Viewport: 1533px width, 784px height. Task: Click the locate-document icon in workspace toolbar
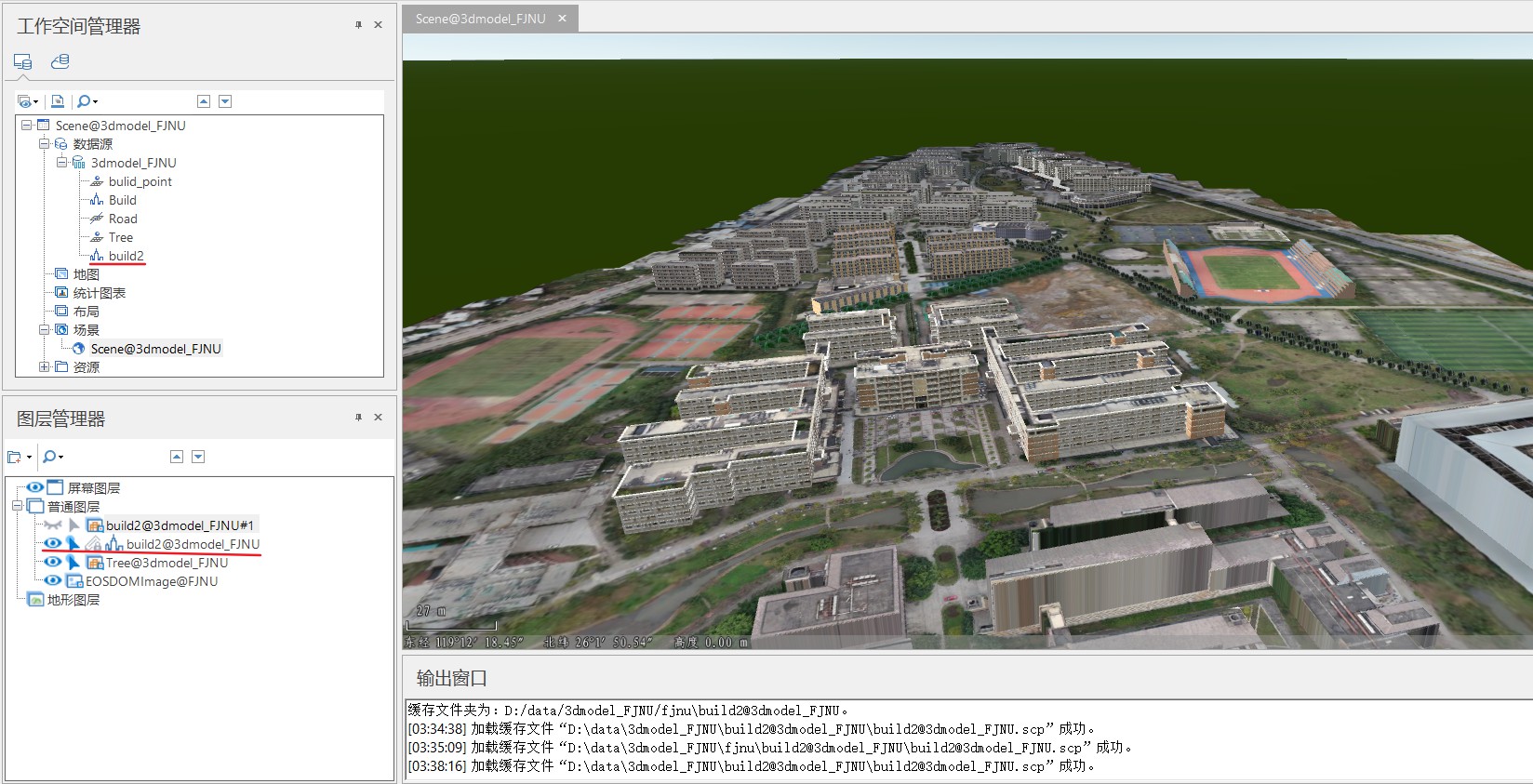(58, 101)
